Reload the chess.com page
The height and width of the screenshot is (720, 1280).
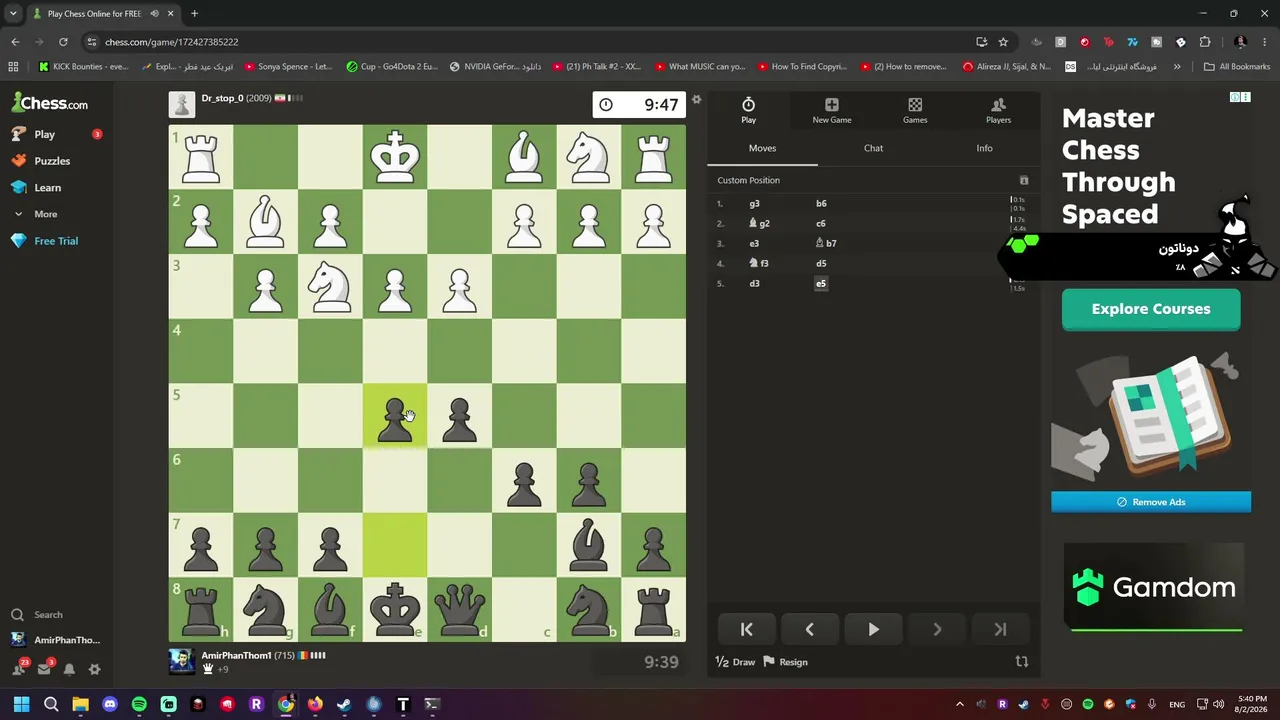pyautogui.click(x=63, y=42)
